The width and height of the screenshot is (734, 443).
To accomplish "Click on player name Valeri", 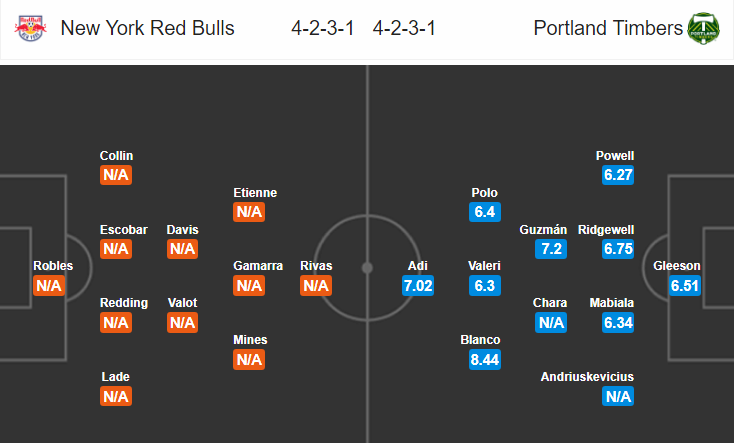I will point(484,266).
